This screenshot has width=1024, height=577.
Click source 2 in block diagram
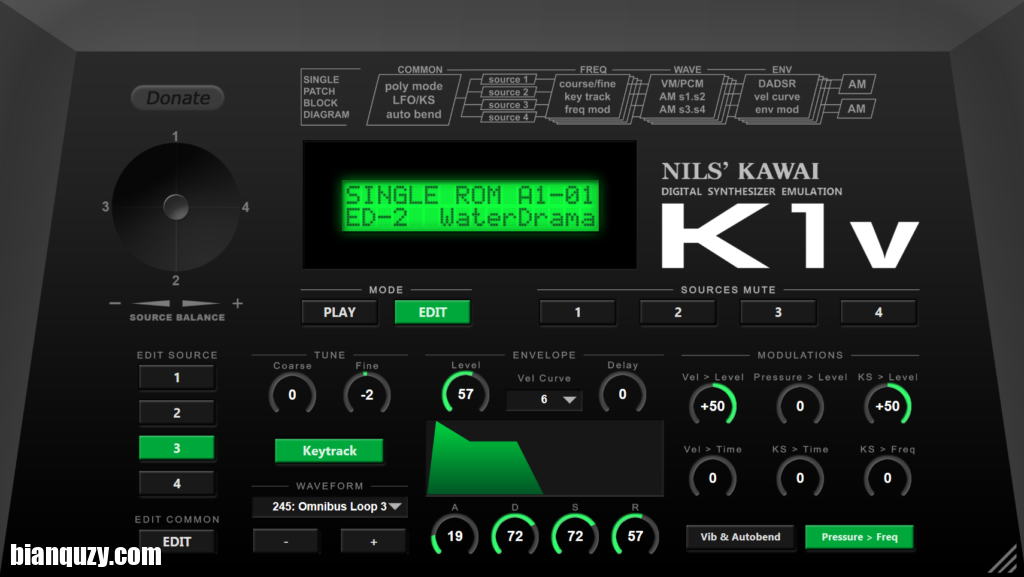pos(509,92)
